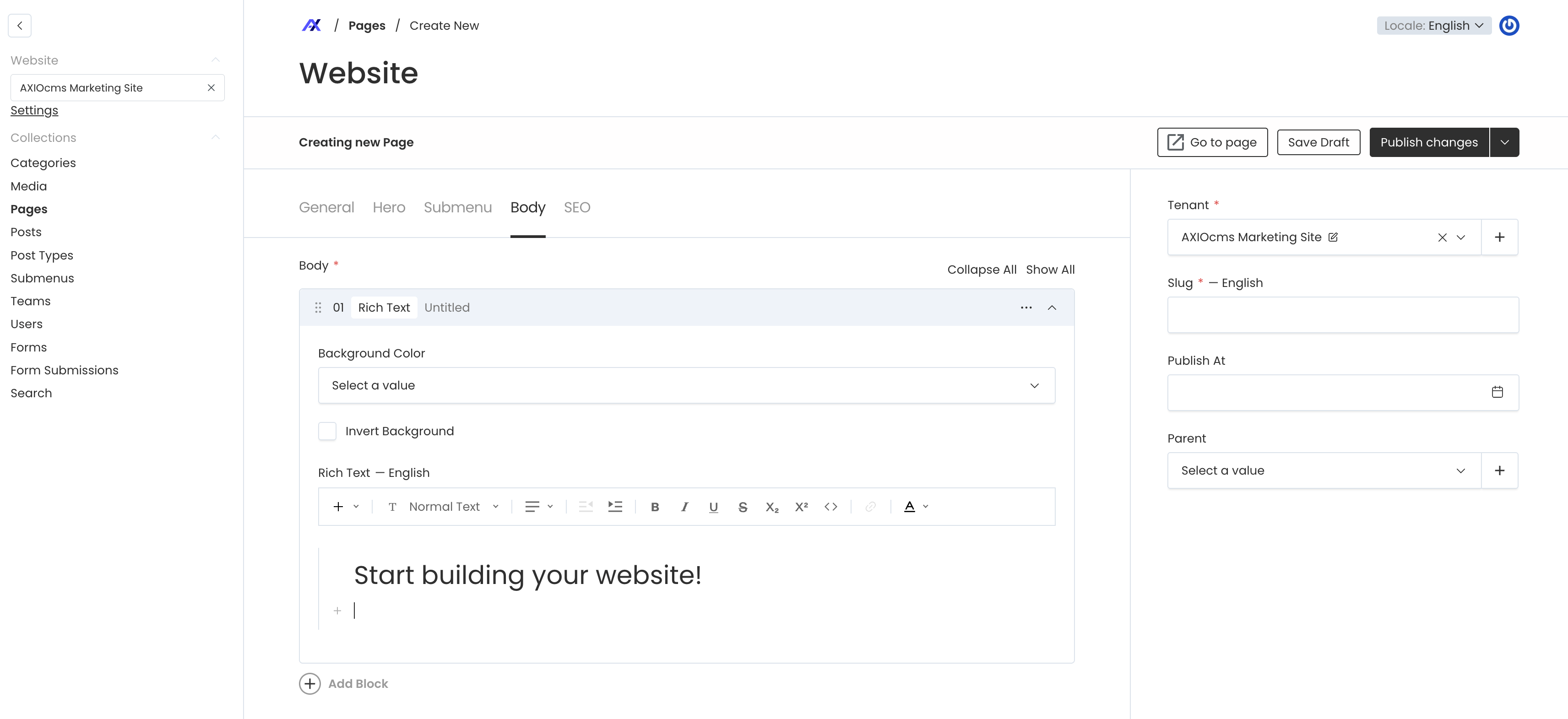Expand the Locale English selector

[1433, 26]
